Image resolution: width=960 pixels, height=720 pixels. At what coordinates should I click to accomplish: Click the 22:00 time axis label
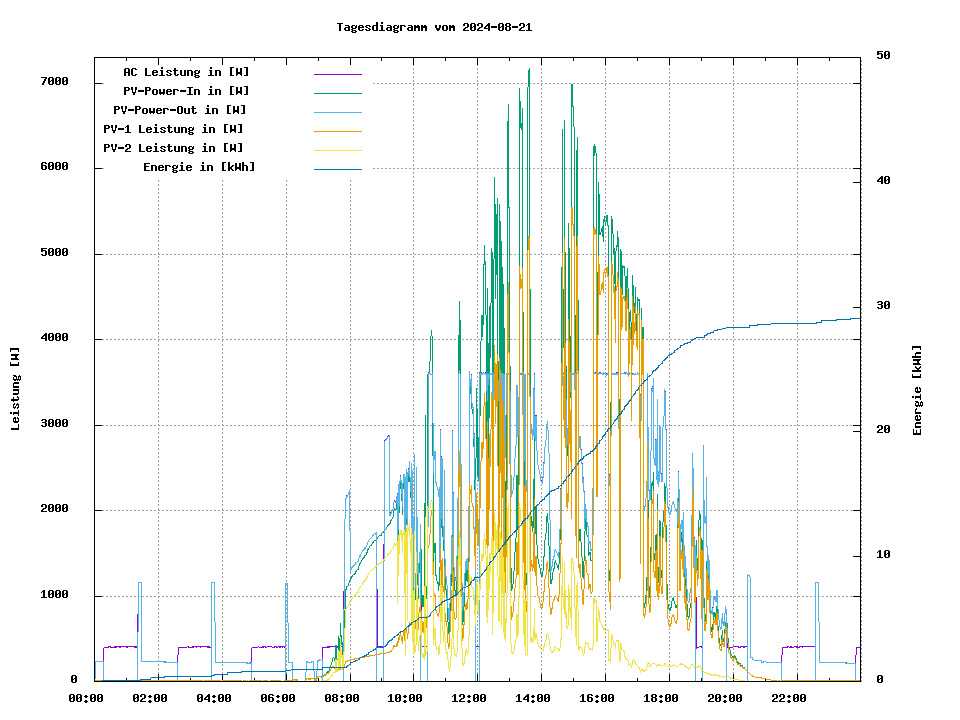pos(789,698)
